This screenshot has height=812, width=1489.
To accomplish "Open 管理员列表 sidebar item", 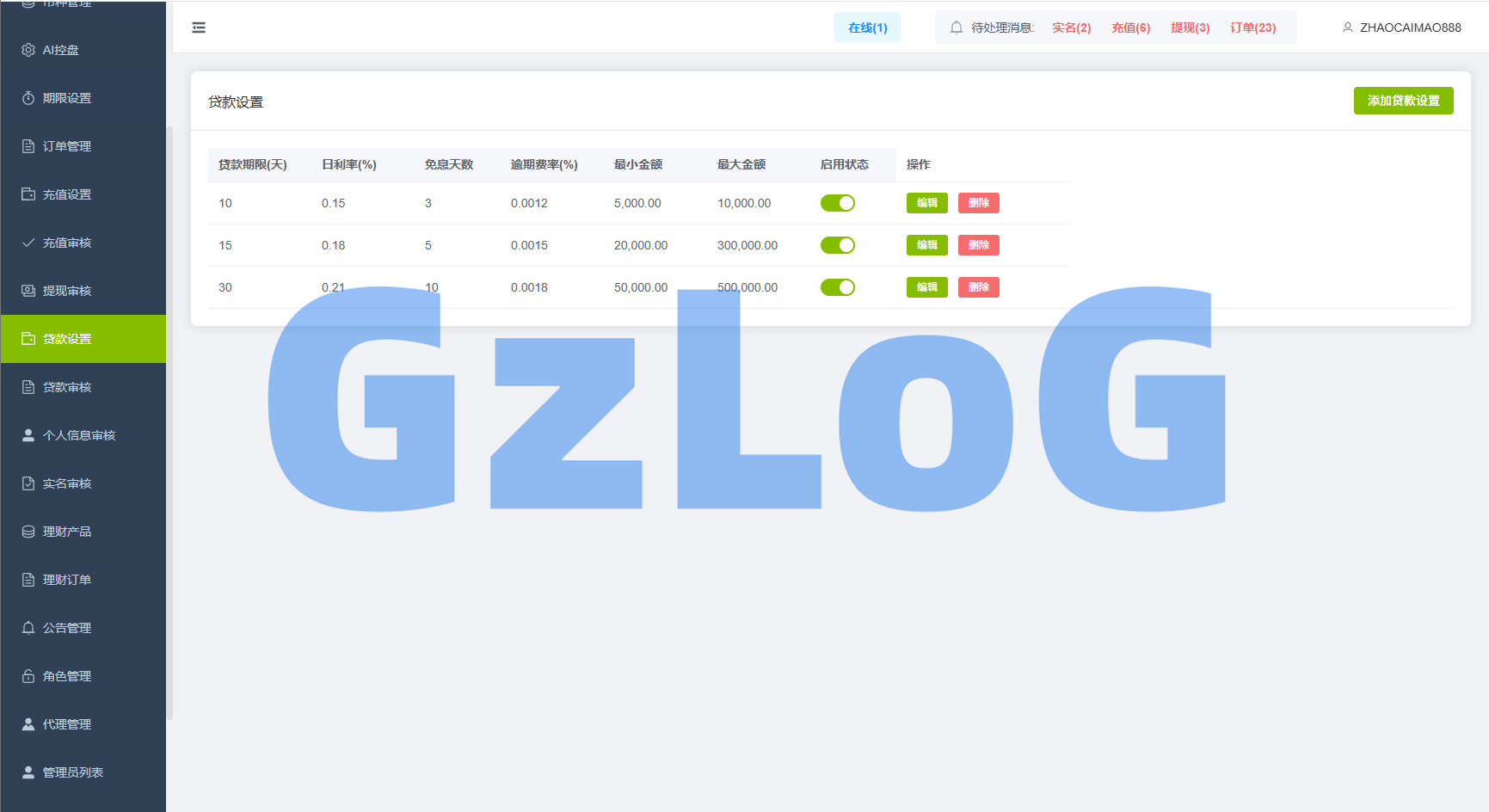I will click(x=83, y=772).
